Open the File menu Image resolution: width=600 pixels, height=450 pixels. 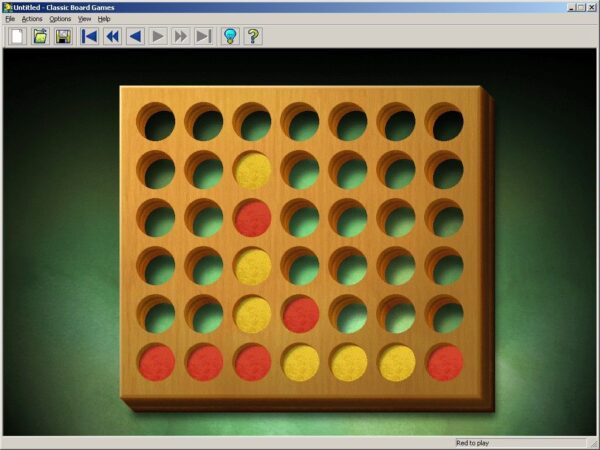point(10,19)
